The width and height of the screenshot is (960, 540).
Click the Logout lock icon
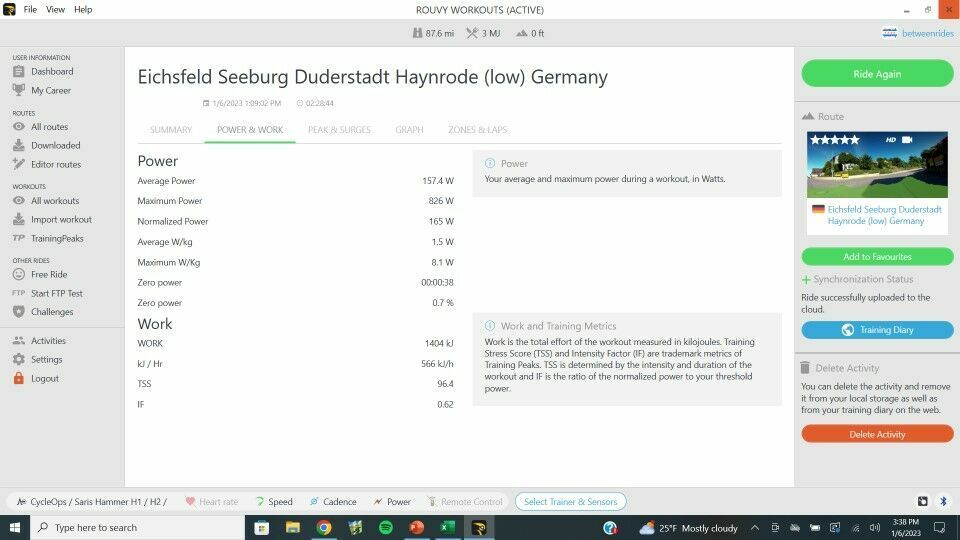[x=19, y=379]
